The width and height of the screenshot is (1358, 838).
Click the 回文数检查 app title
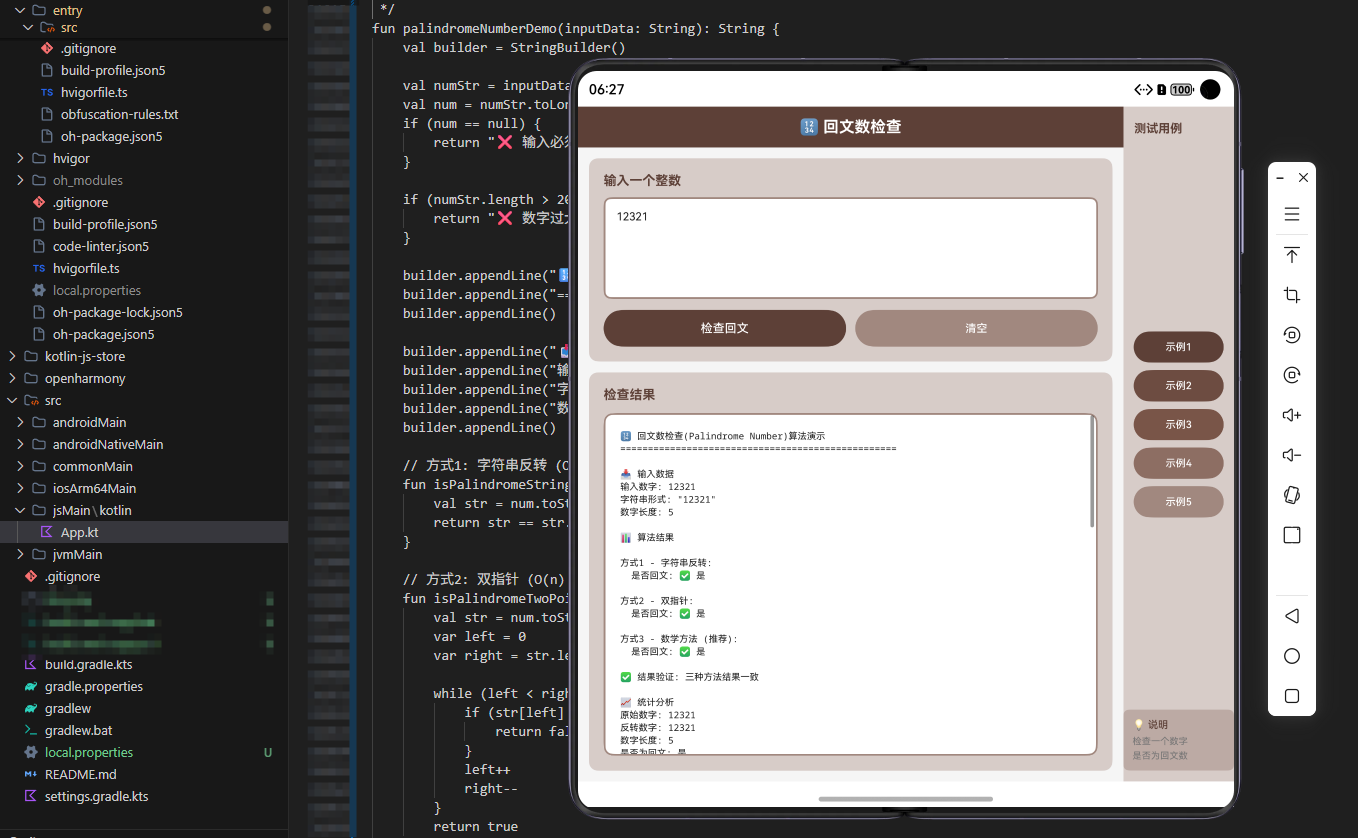[x=851, y=127]
